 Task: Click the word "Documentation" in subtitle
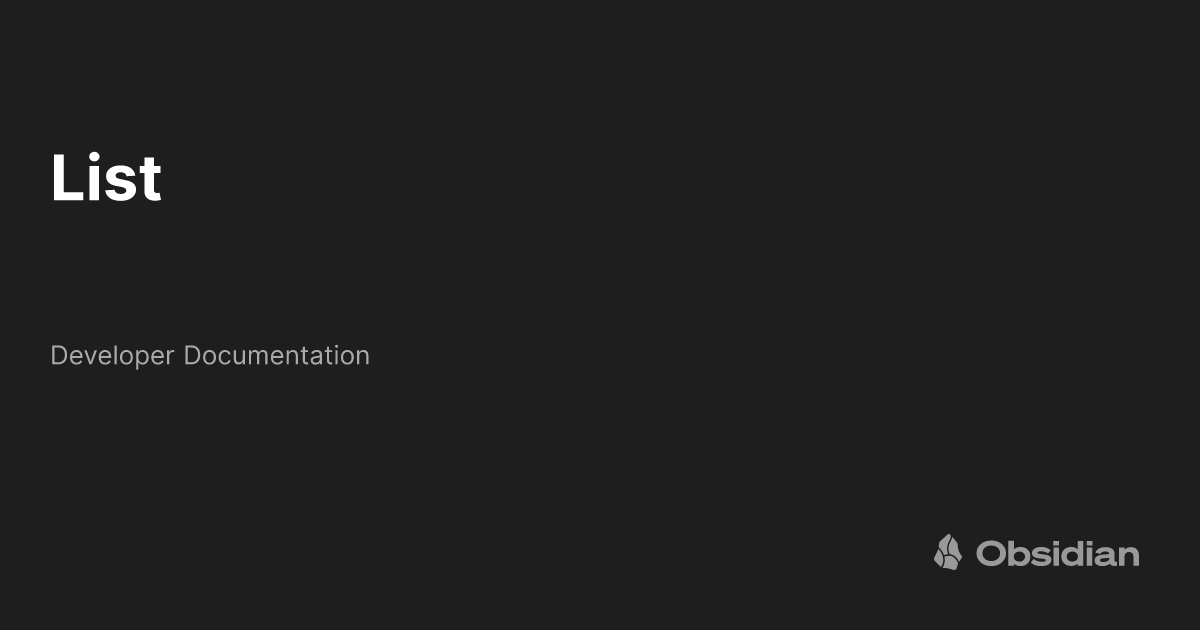pyautogui.click(x=277, y=355)
